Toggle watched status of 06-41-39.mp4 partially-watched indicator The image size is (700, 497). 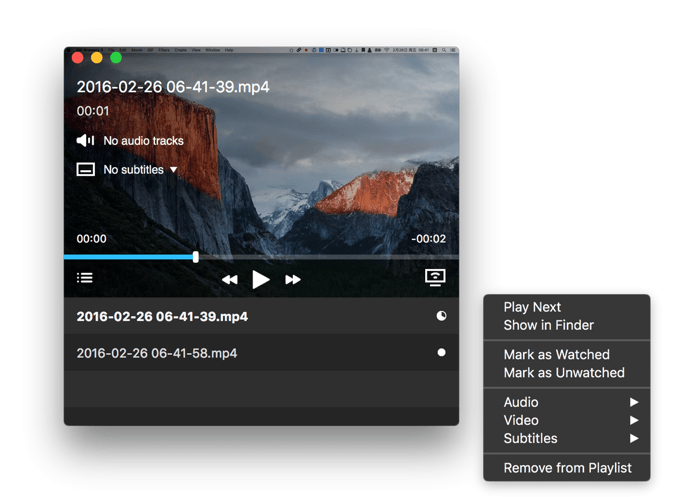coord(441,316)
